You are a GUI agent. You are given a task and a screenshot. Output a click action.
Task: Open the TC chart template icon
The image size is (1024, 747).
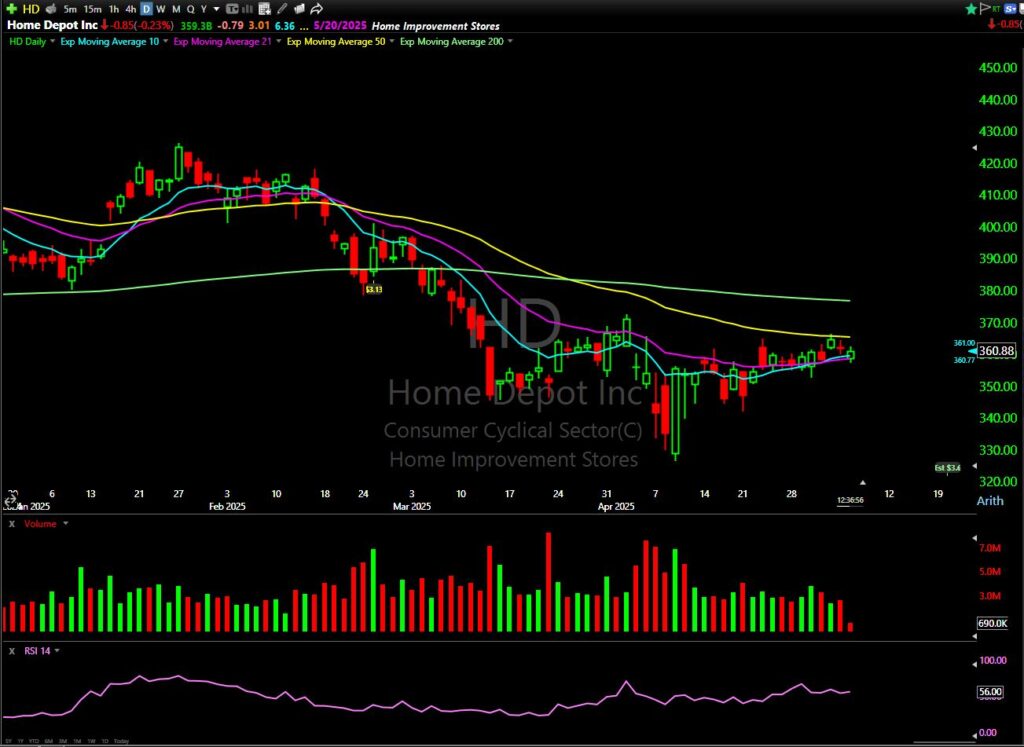[x=232, y=9]
